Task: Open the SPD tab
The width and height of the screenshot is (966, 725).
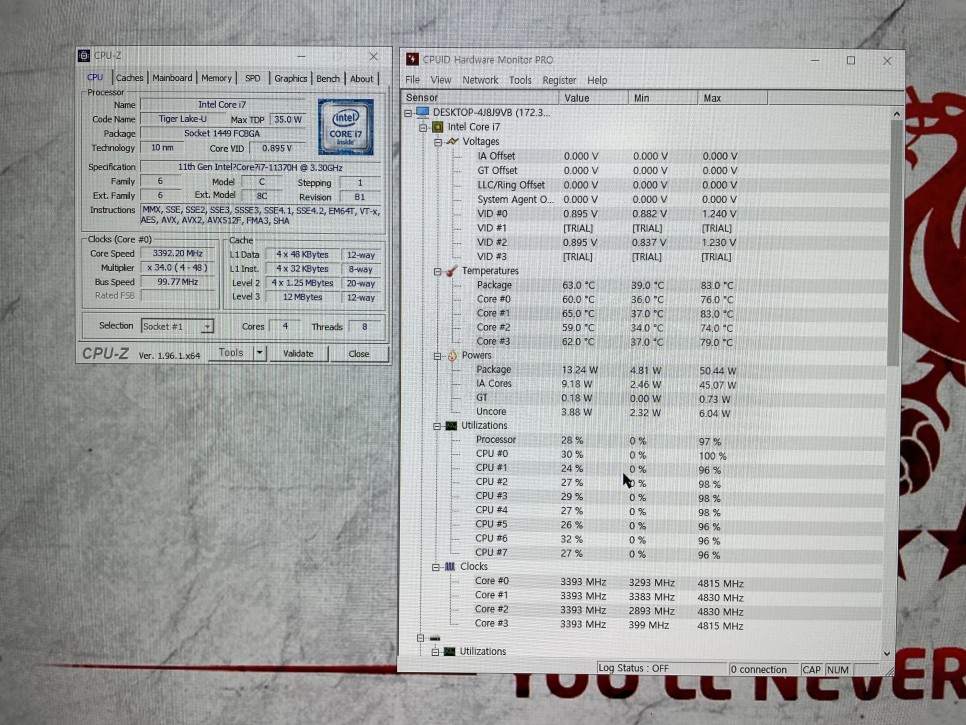Action: tap(253, 78)
